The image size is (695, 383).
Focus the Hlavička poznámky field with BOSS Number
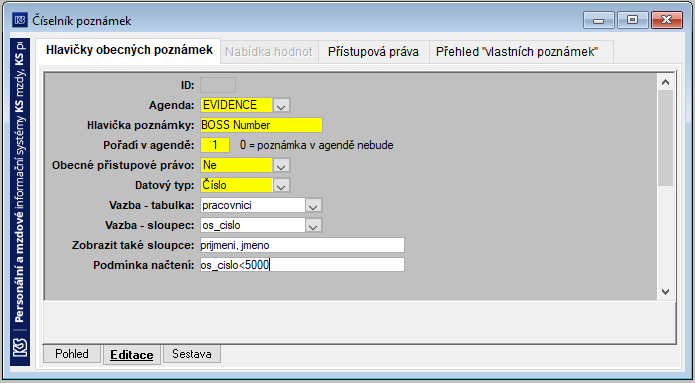click(261, 125)
